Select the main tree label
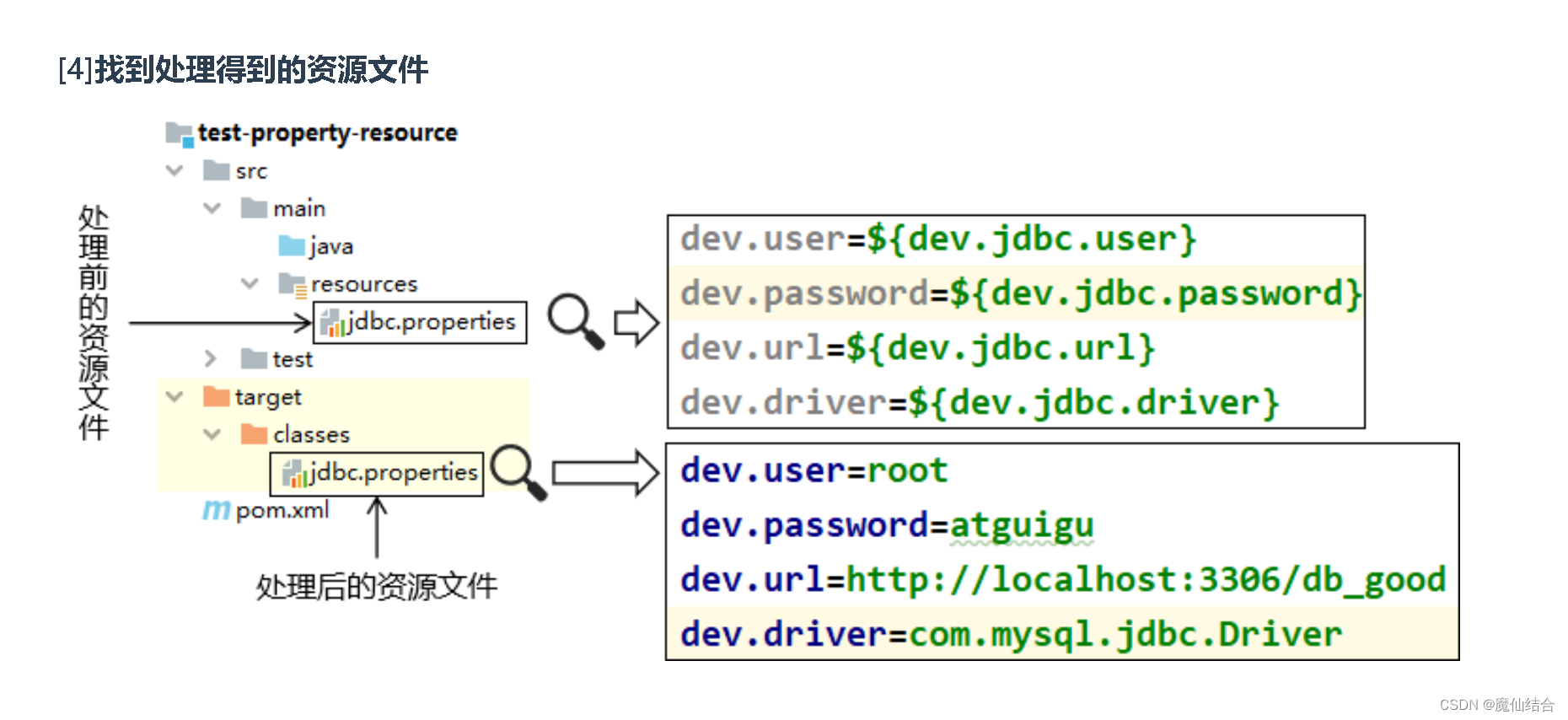1568x720 pixels. (299, 208)
